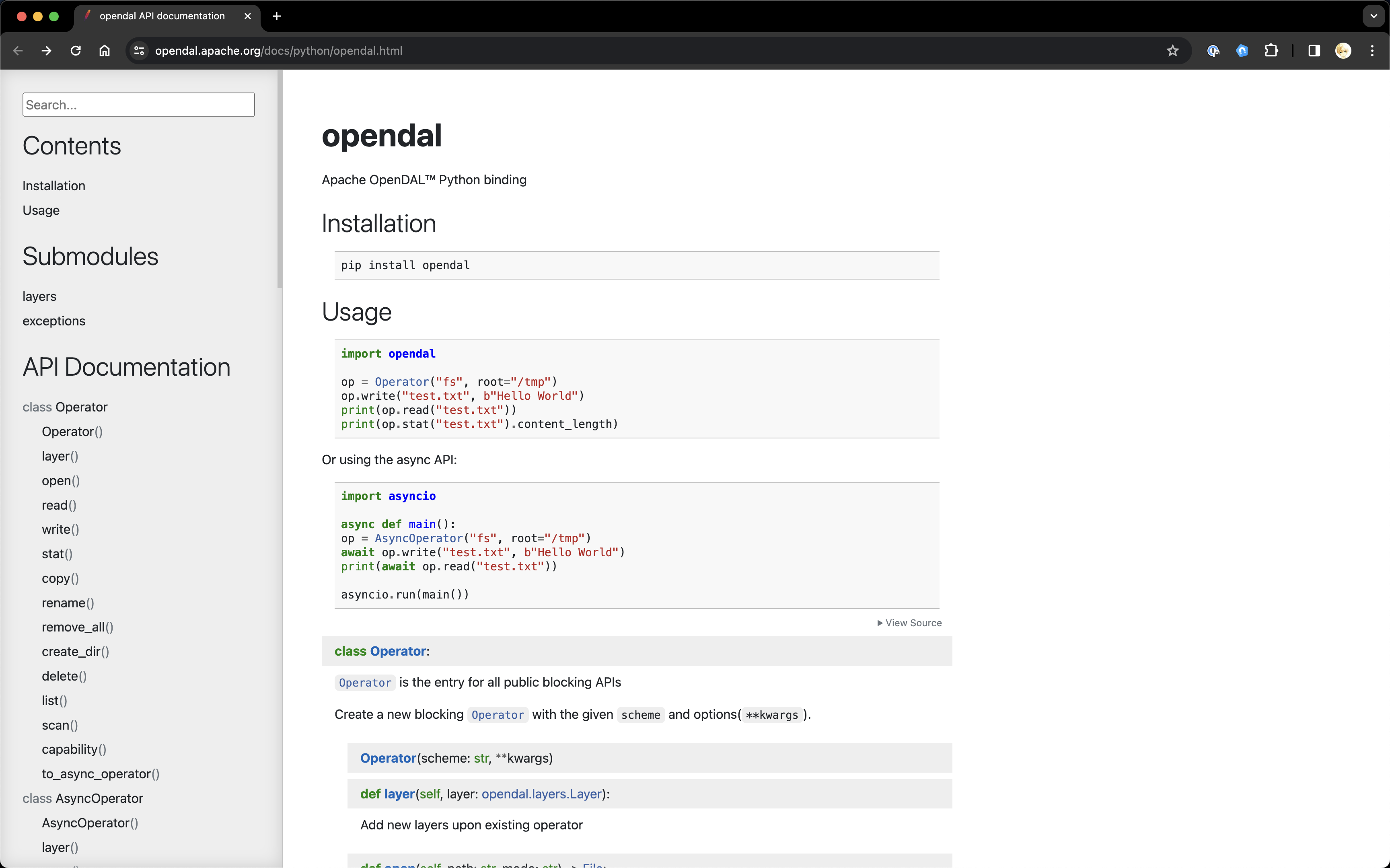Screen dimensions: 1390x868
Task: Navigate to capability() in sidebar
Action: pyautogui.click(x=74, y=749)
